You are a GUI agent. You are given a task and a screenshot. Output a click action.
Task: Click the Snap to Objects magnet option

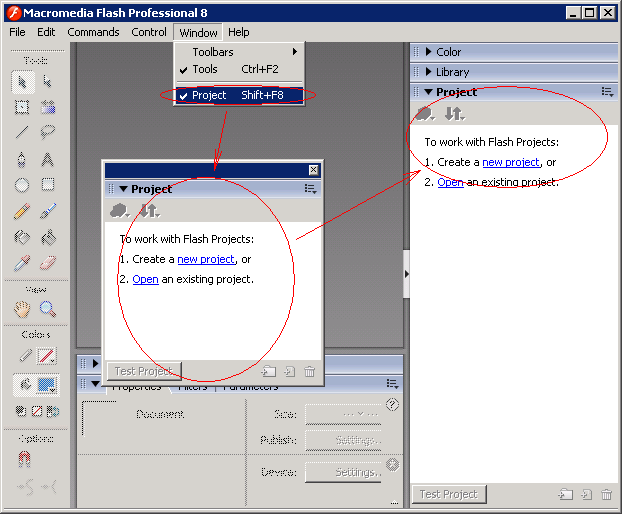click(22, 458)
